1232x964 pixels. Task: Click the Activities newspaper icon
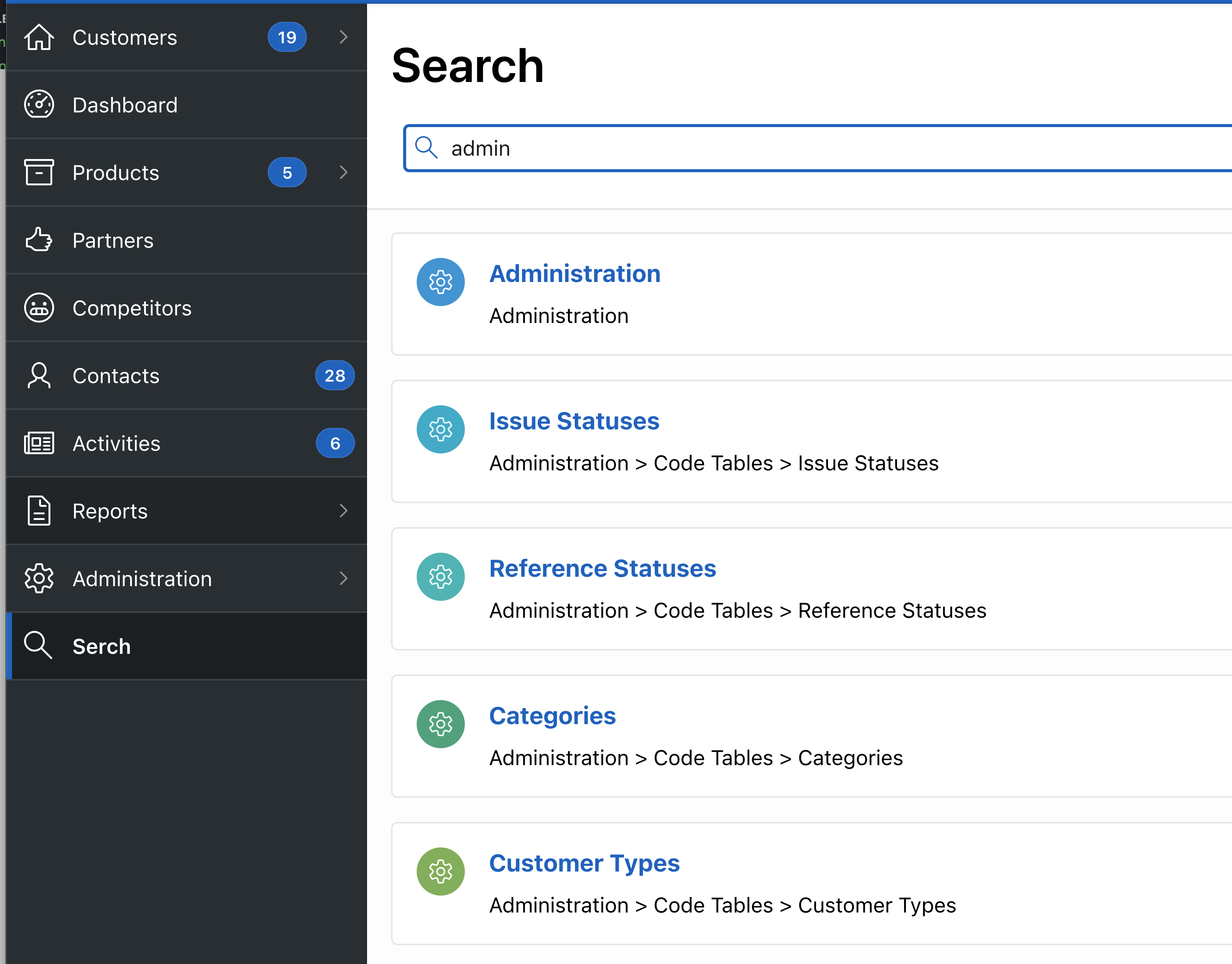point(39,444)
